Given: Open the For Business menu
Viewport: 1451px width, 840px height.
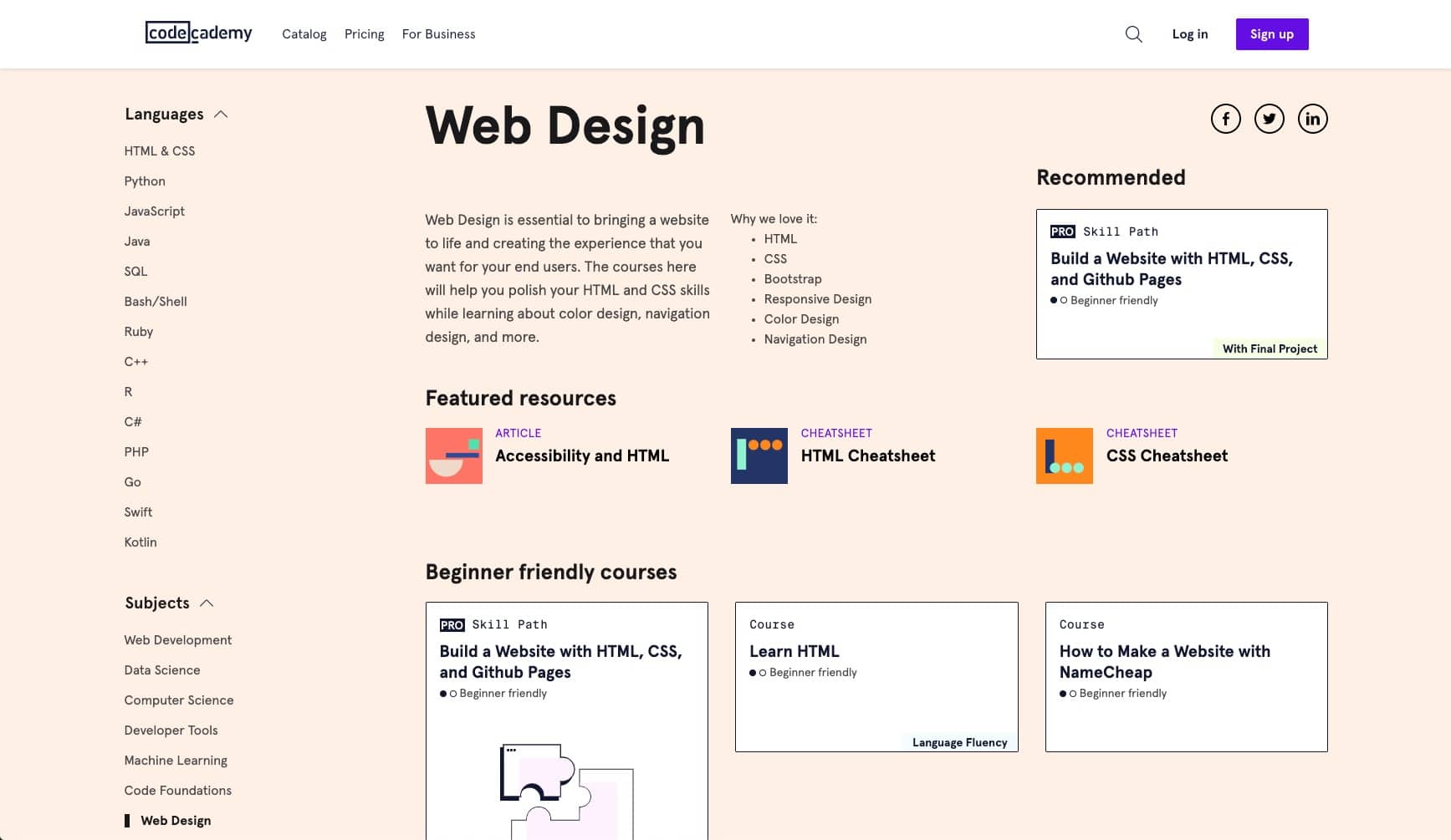Looking at the screenshot, I should (x=438, y=34).
